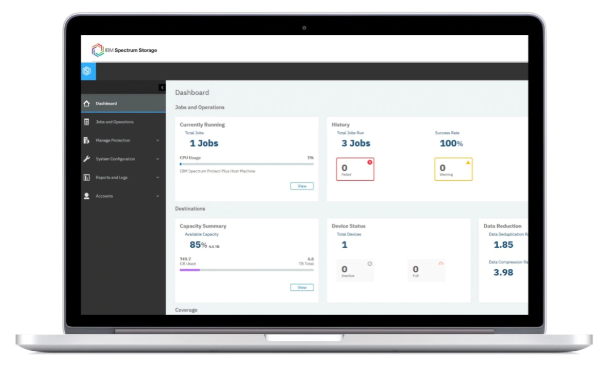The image size is (608, 371).
Task: Open the Reports and Logs menu item
Action: tap(123, 178)
